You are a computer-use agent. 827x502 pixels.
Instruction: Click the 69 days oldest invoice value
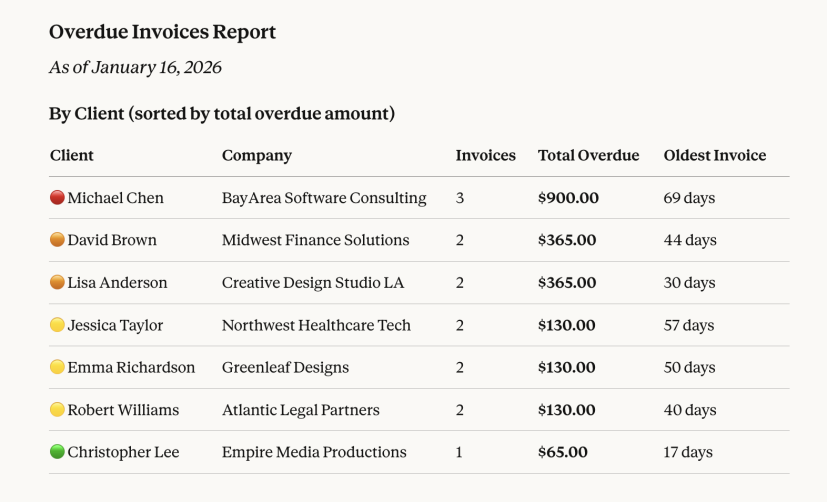coord(689,198)
